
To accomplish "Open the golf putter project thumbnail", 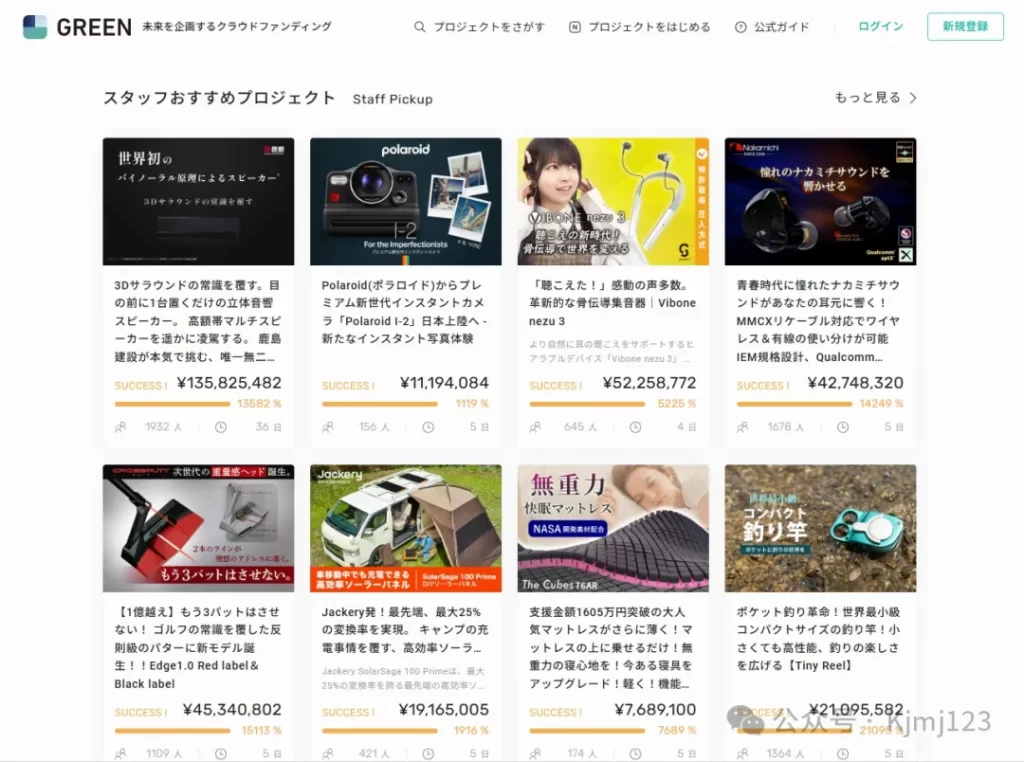I will pyautogui.click(x=199, y=528).
